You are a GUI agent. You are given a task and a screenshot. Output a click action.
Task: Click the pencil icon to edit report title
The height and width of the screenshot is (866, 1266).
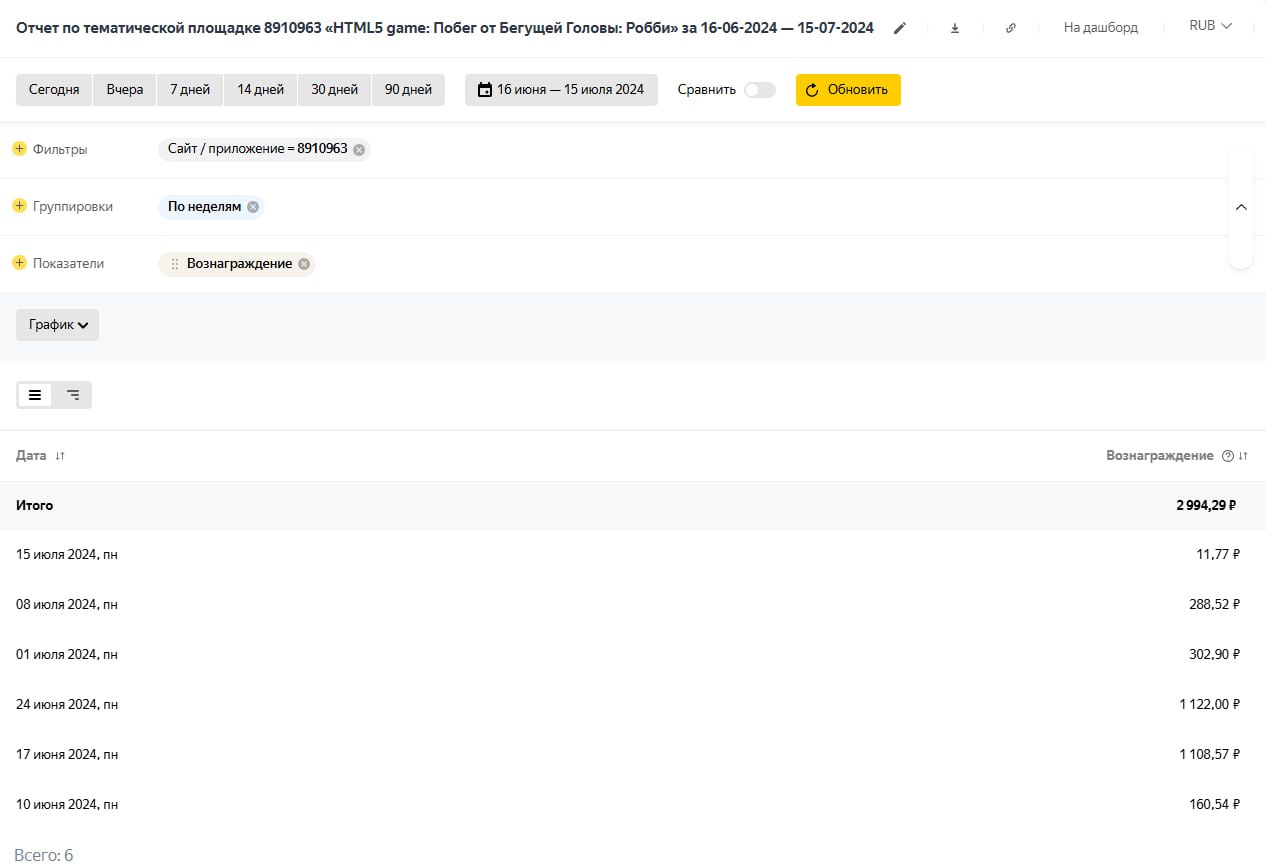(900, 28)
